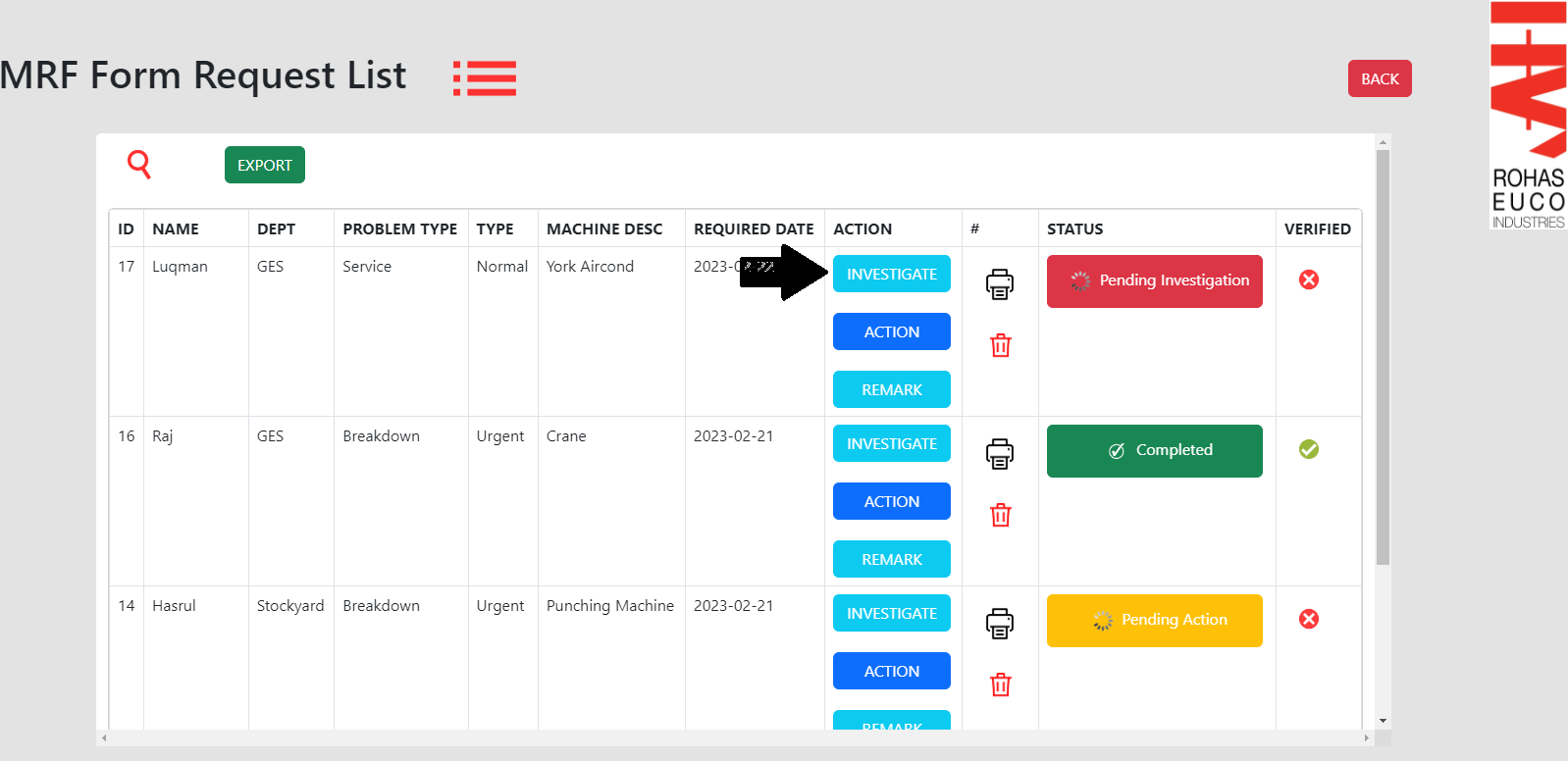1568x761 pixels.
Task: Click the Pending Investigation status badge
Action: coord(1154,281)
